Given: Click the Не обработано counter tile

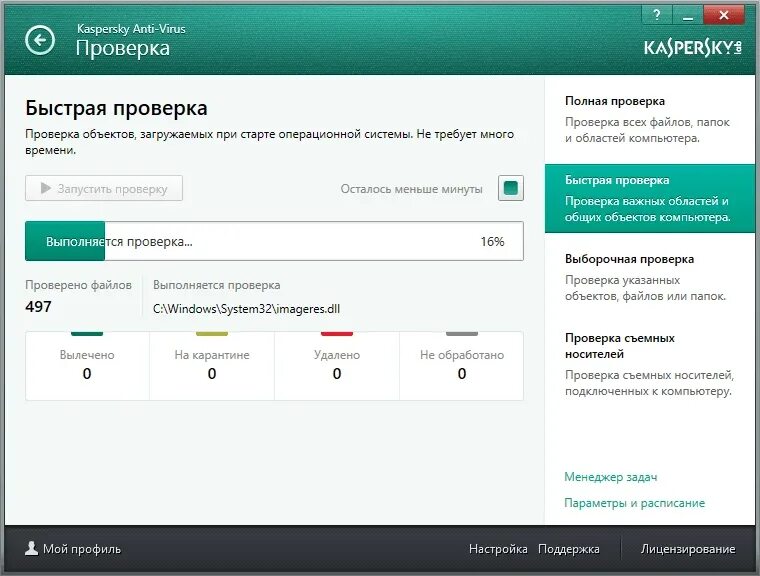Looking at the screenshot, I should (461, 366).
